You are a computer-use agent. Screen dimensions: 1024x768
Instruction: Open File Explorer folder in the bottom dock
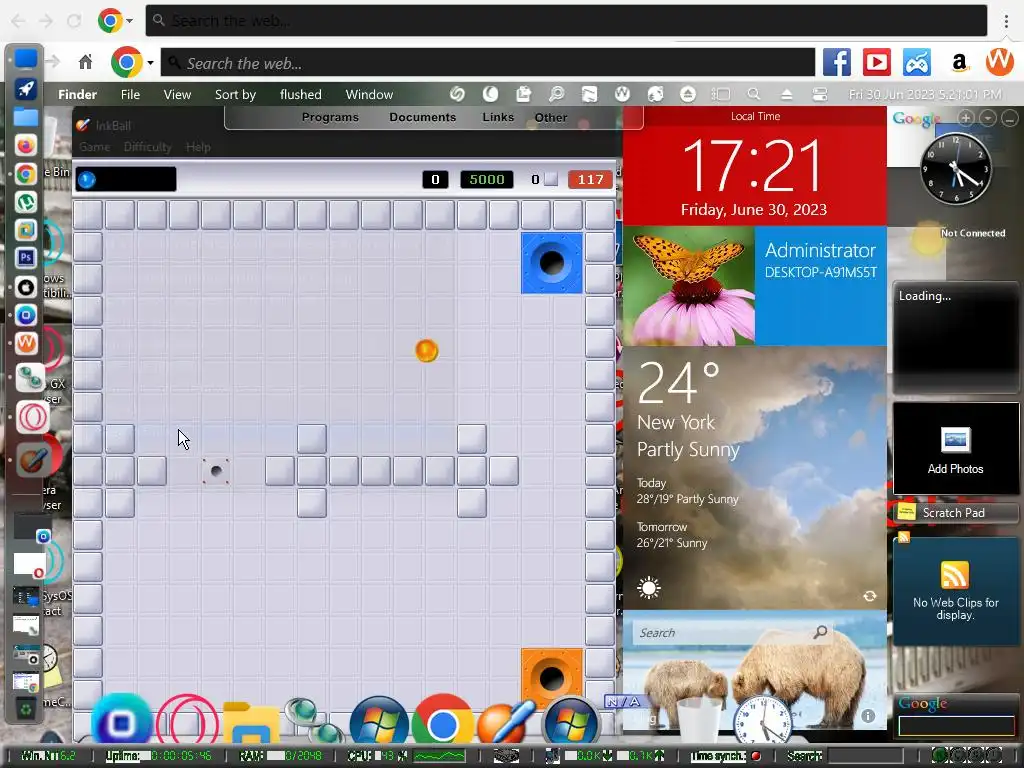[x=251, y=724]
